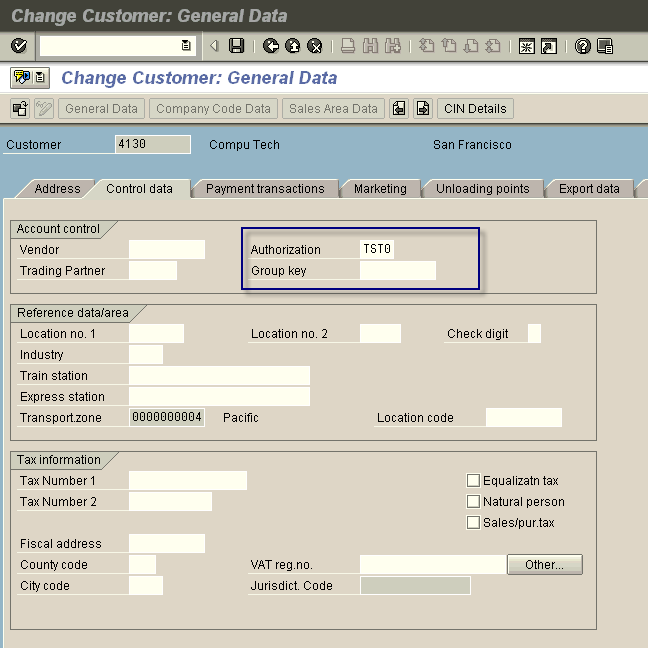Viewport: 648px width, 648px height.
Task: Click the CIN Details button
Action: point(475,109)
